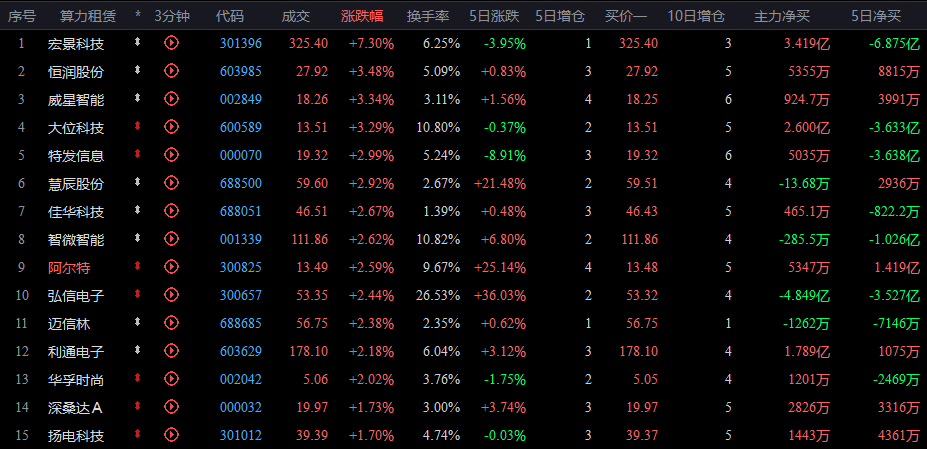Viewport: 927px width, 449px height.
Task: Open 3-minute chart icon for 宏景科技
Action: click(x=171, y=43)
